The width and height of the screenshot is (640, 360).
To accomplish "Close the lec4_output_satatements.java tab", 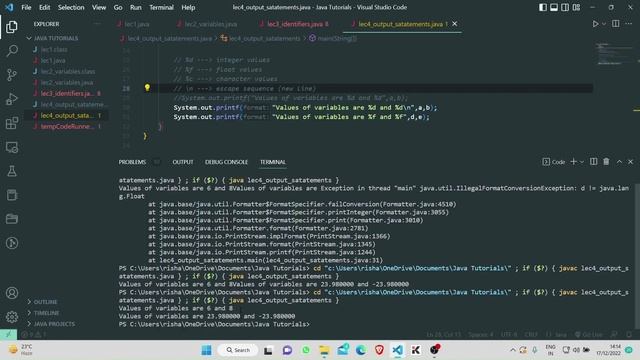I will [455, 24].
